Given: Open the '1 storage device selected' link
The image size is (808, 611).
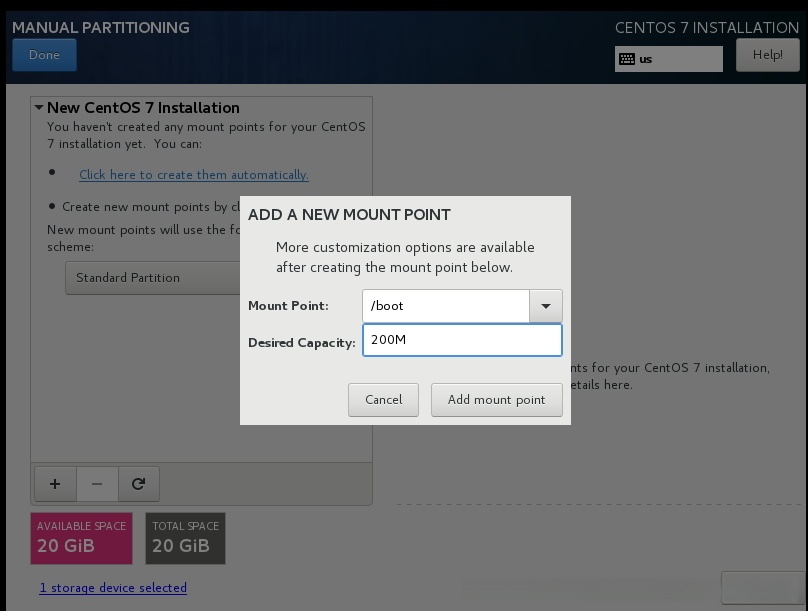Looking at the screenshot, I should (x=113, y=588).
